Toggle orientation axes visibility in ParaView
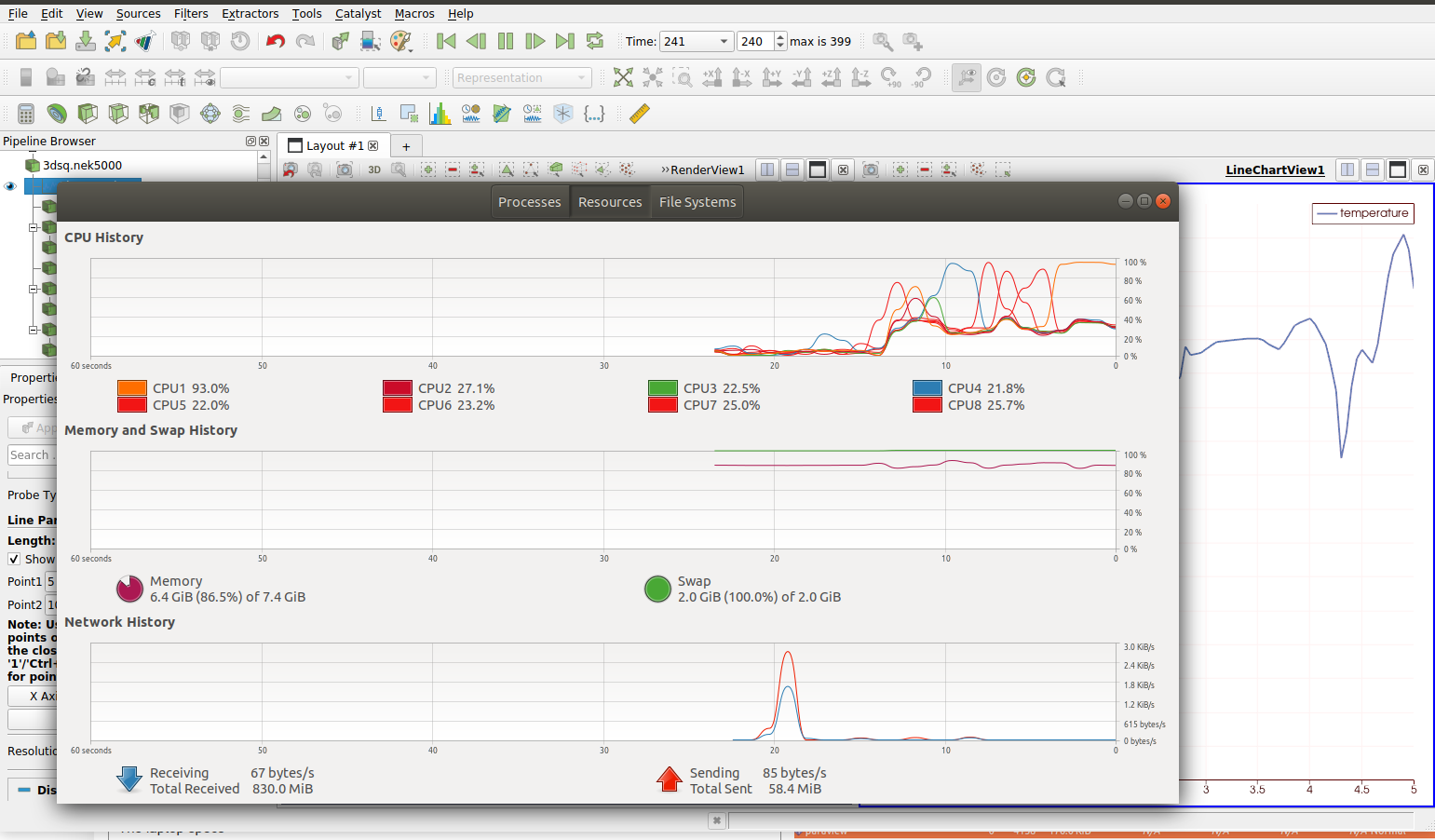Image resolution: width=1435 pixels, height=840 pixels. coord(967,77)
